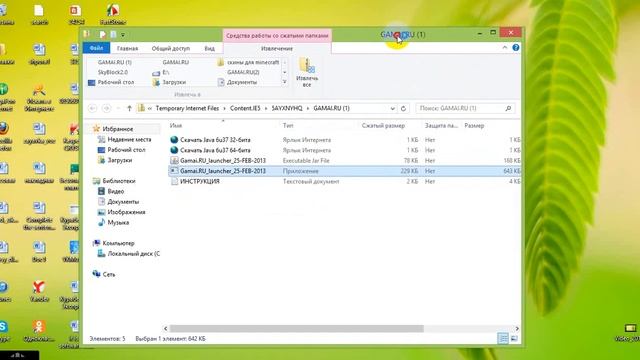The width and height of the screenshot is (640, 360).
Task: Go forward with the Forward arrow
Action: click(x=107, y=108)
